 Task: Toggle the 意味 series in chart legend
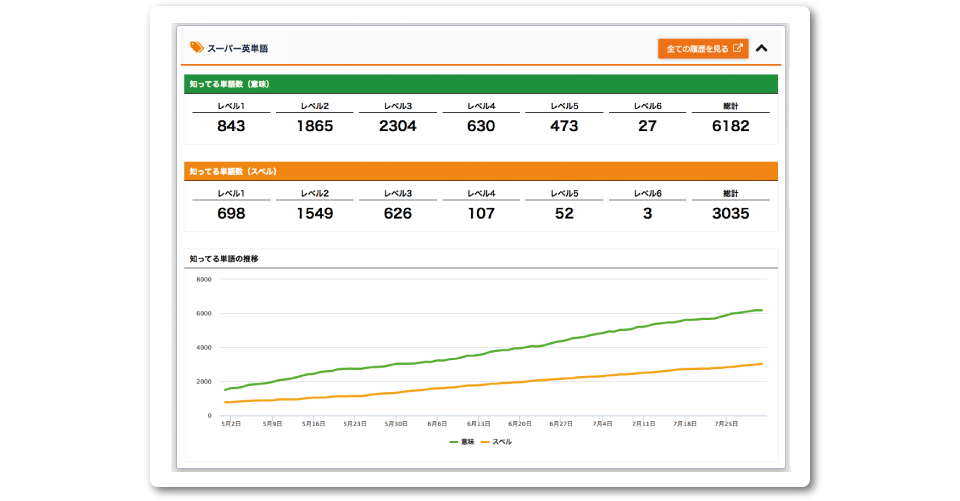click(462, 442)
